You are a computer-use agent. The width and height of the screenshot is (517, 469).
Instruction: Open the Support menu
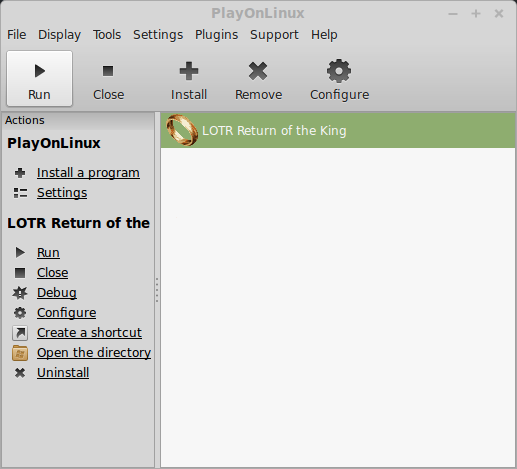pos(274,35)
